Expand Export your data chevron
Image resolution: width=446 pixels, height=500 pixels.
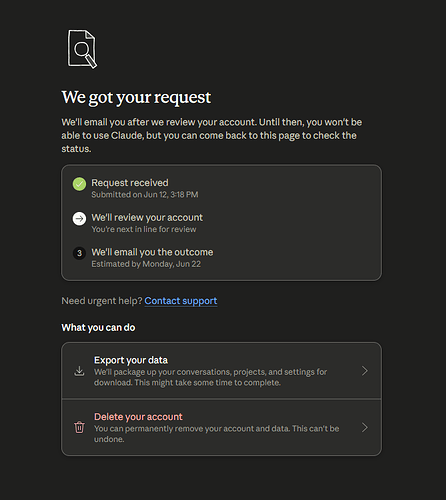pyautogui.click(x=365, y=371)
